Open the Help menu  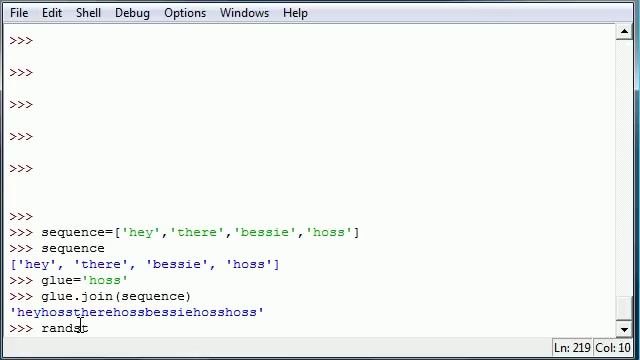click(295, 13)
